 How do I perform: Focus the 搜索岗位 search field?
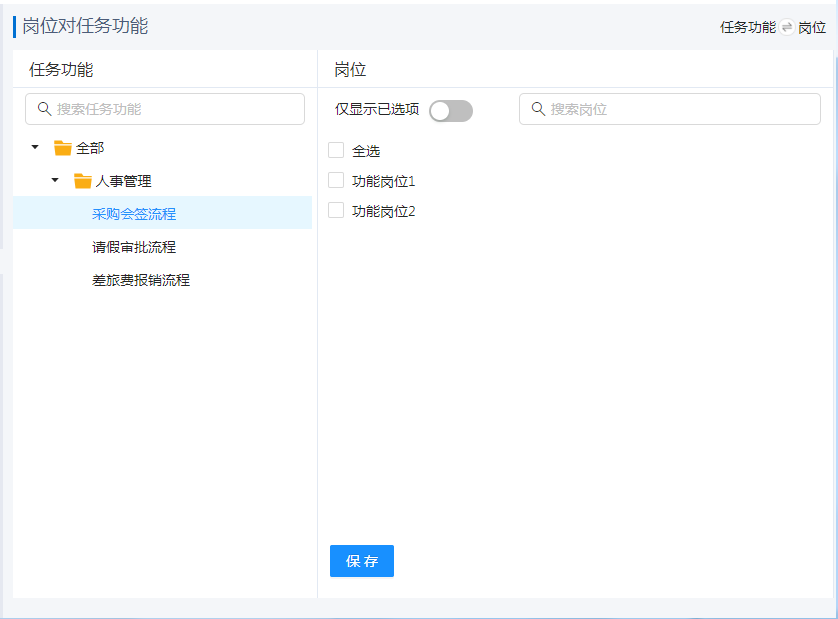pyautogui.click(x=680, y=109)
